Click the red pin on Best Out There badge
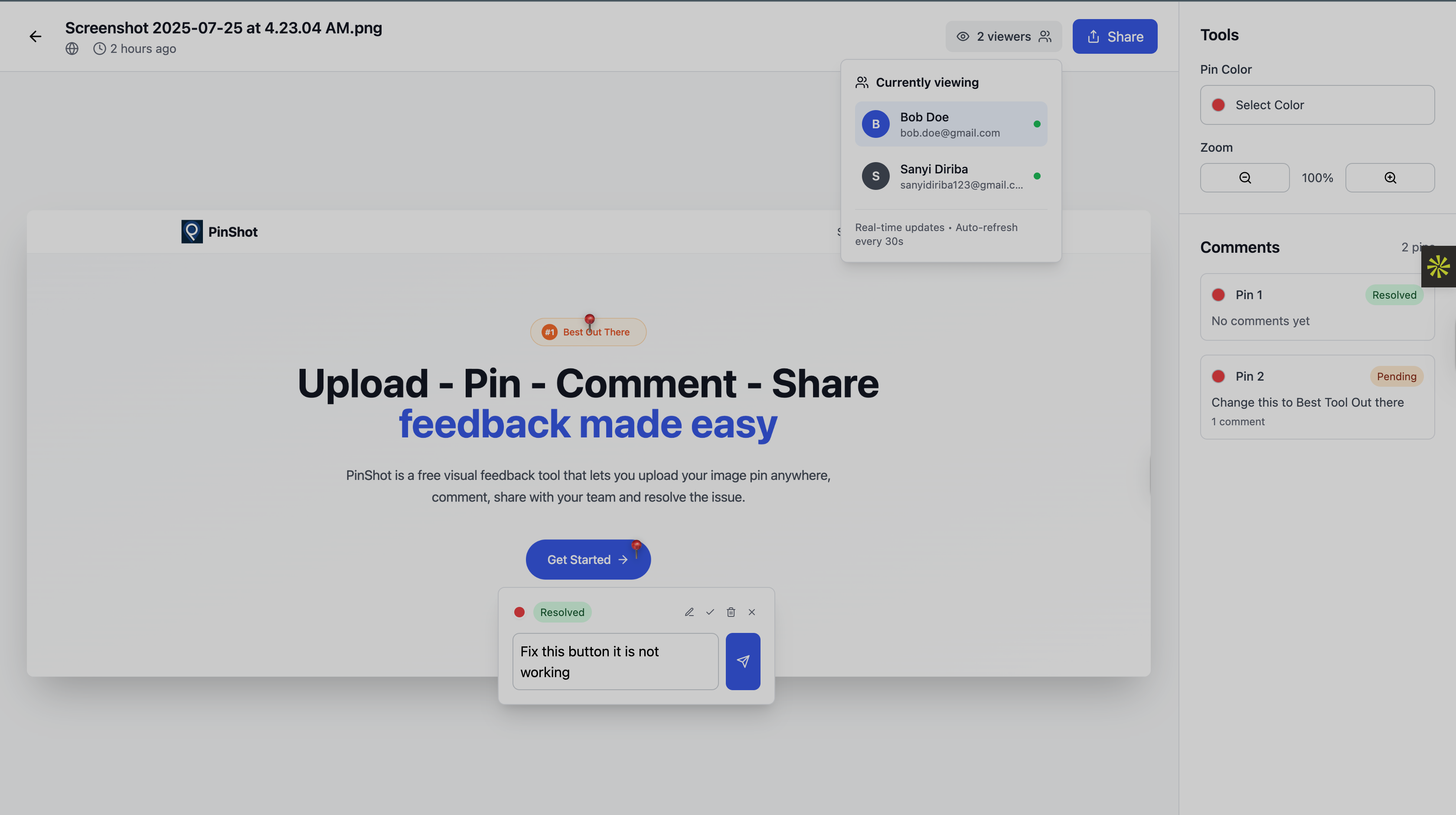Screen dimensions: 1456x815 pos(590,320)
